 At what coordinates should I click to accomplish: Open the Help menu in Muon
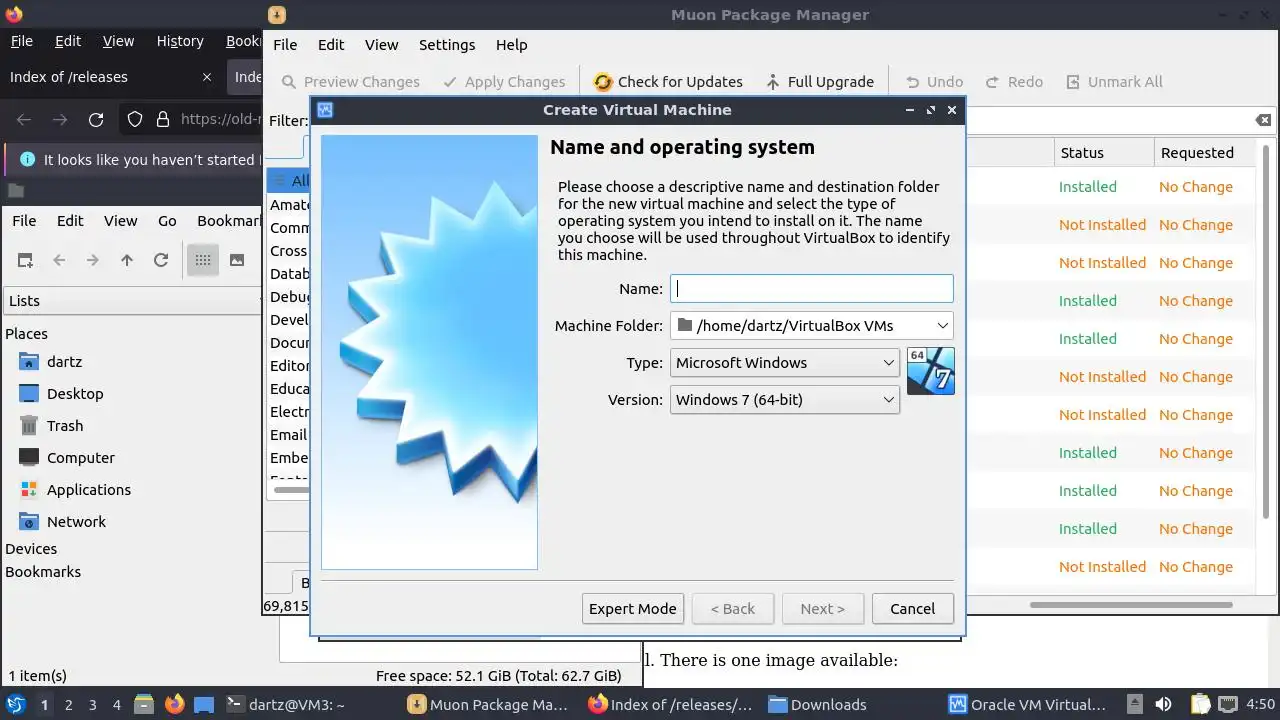(x=511, y=45)
